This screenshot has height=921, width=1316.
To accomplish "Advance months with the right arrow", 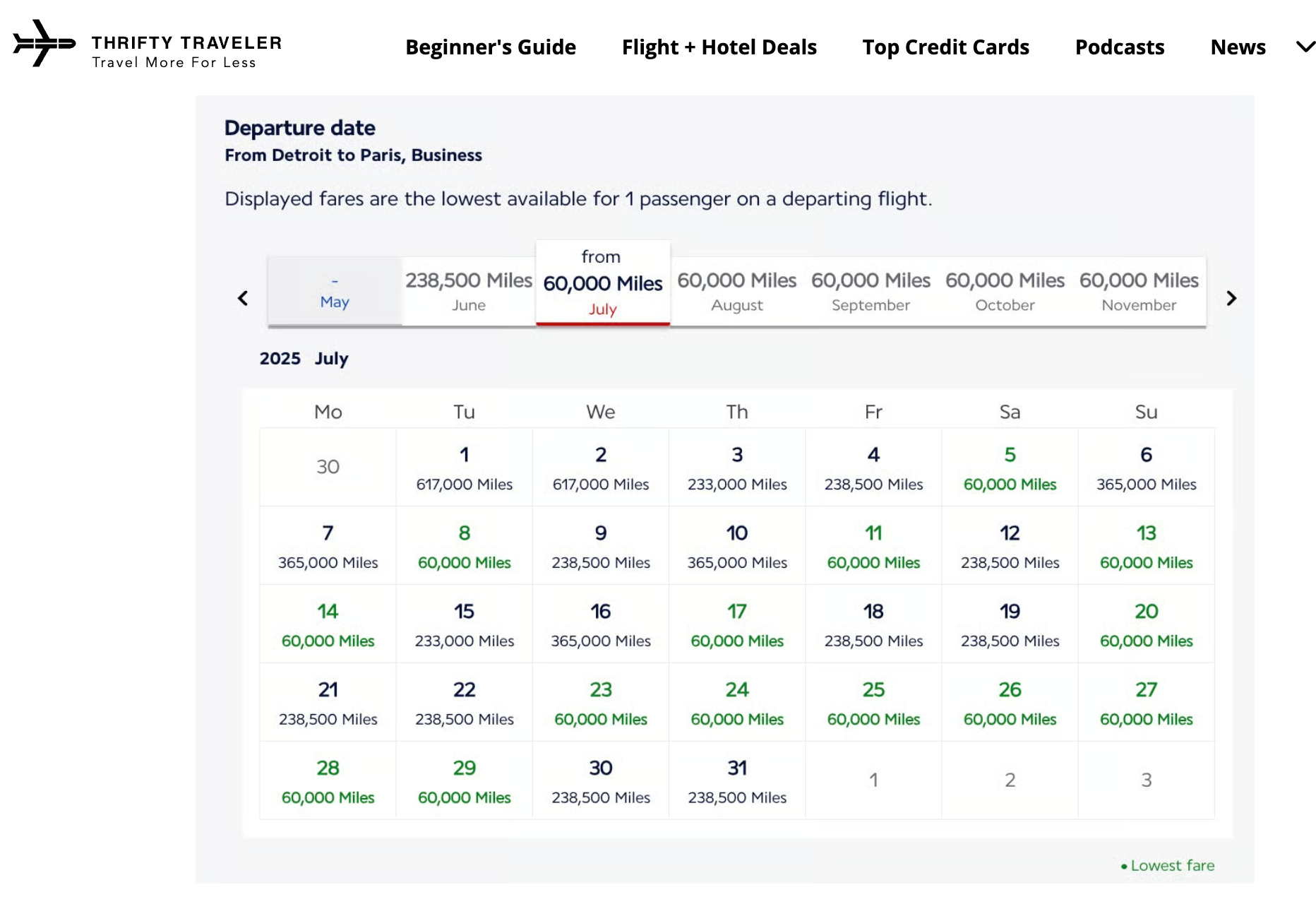I will pyautogui.click(x=1231, y=298).
